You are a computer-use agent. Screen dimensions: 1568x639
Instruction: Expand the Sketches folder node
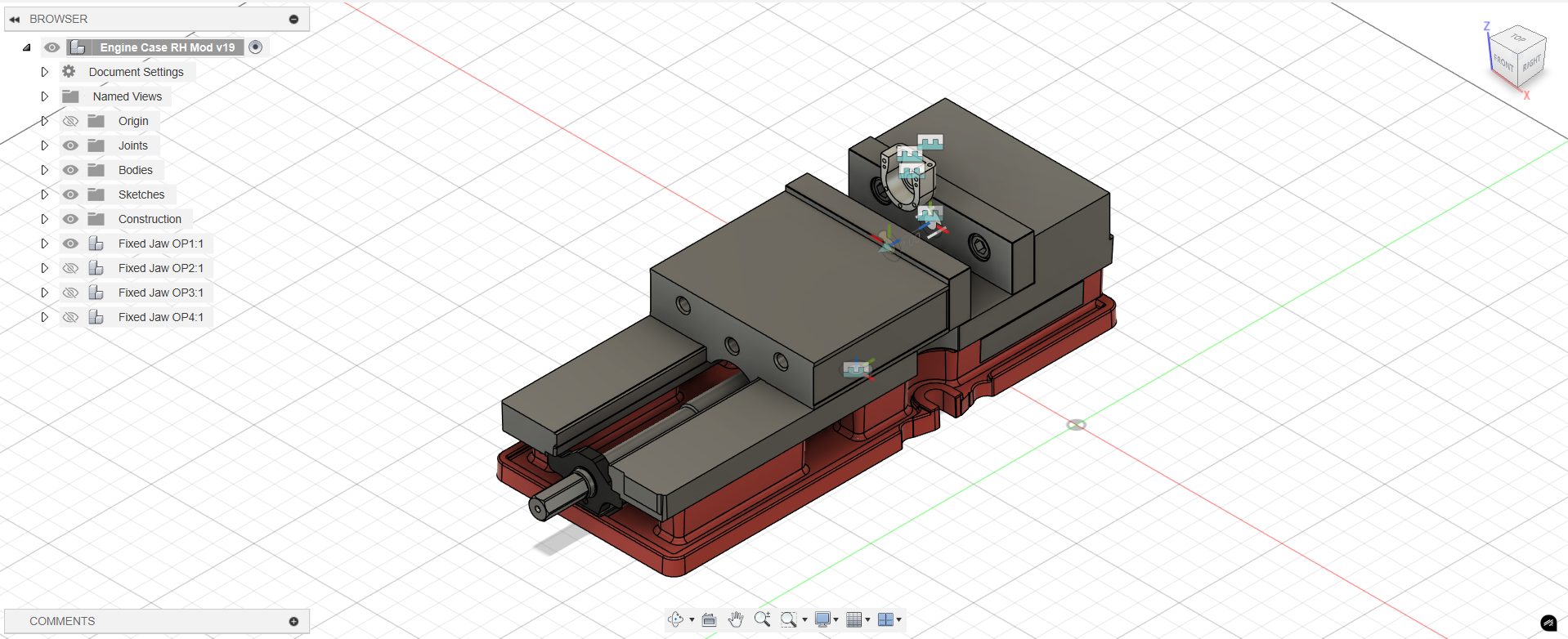(x=45, y=194)
